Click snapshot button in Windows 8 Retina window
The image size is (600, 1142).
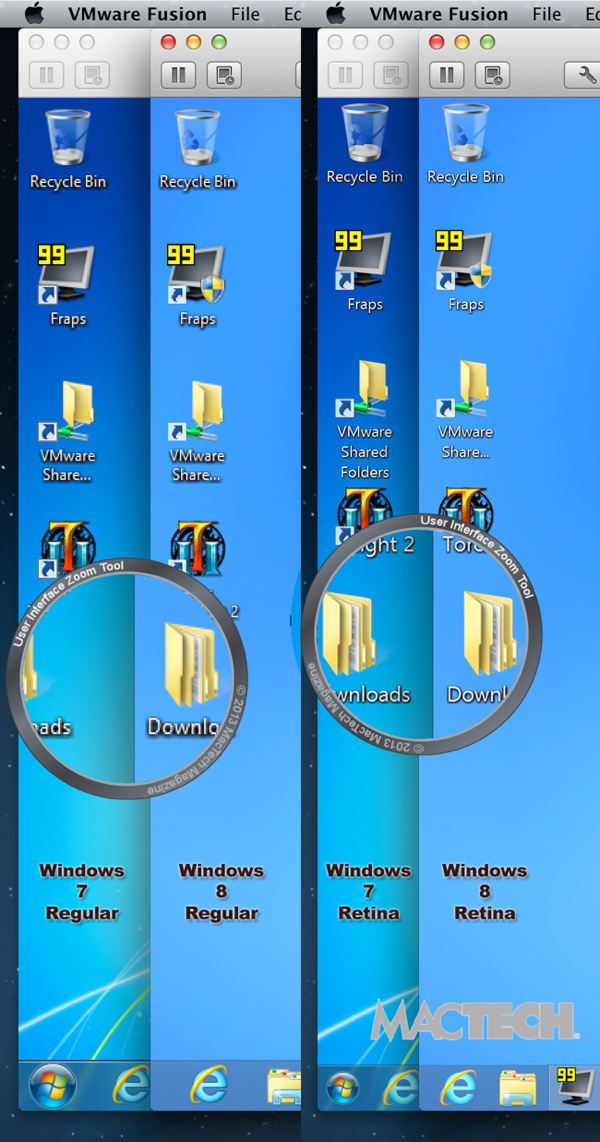[494, 75]
